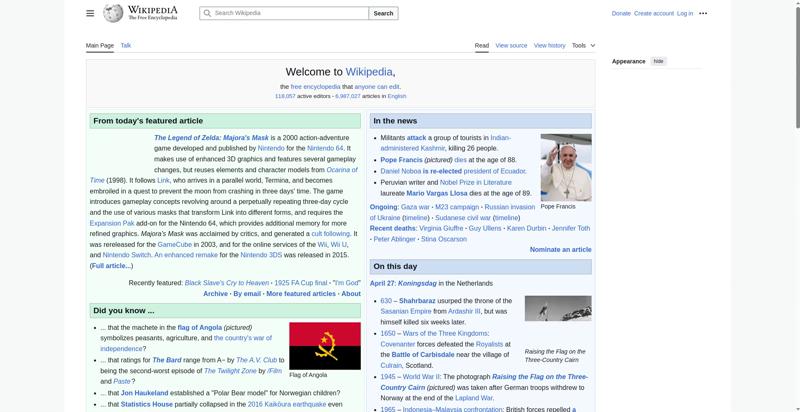Open the hamburger main menu icon
The width and height of the screenshot is (800, 412).
pos(90,13)
